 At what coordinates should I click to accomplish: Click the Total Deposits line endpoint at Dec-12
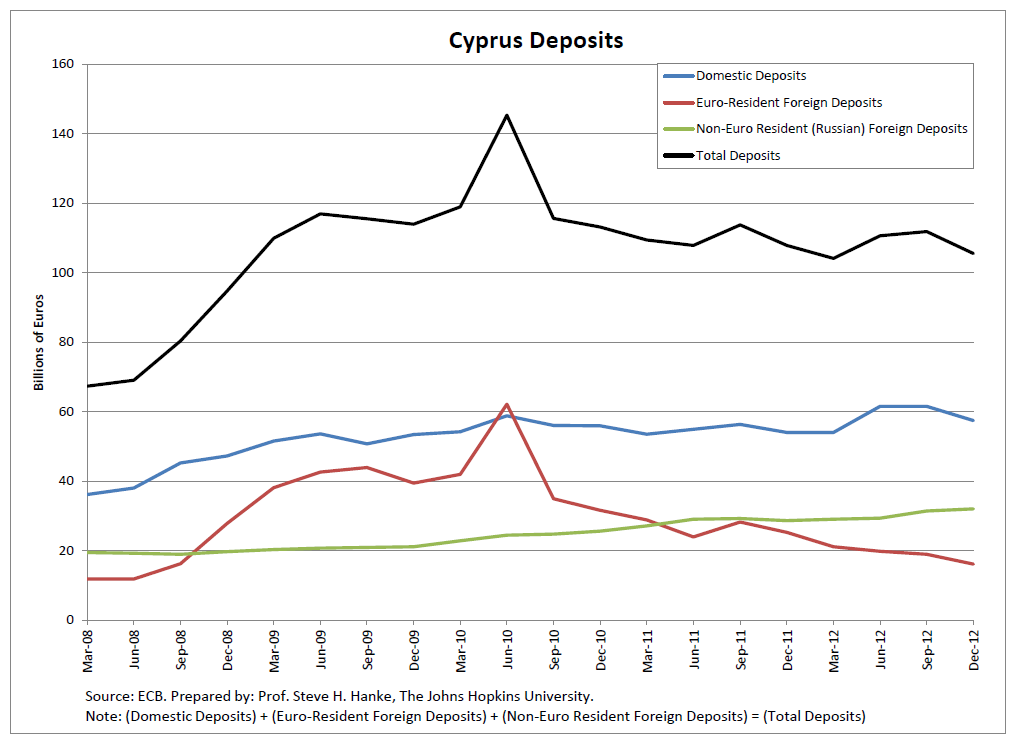(x=974, y=253)
